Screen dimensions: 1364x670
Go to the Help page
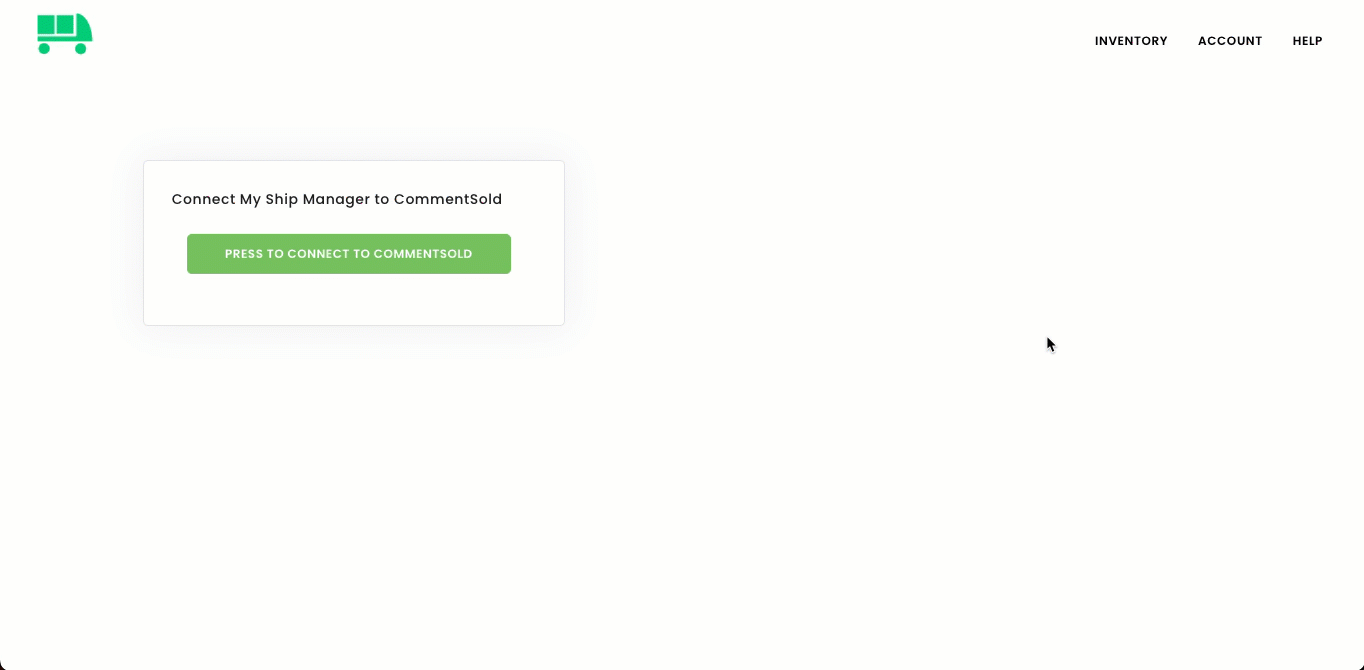[1307, 41]
